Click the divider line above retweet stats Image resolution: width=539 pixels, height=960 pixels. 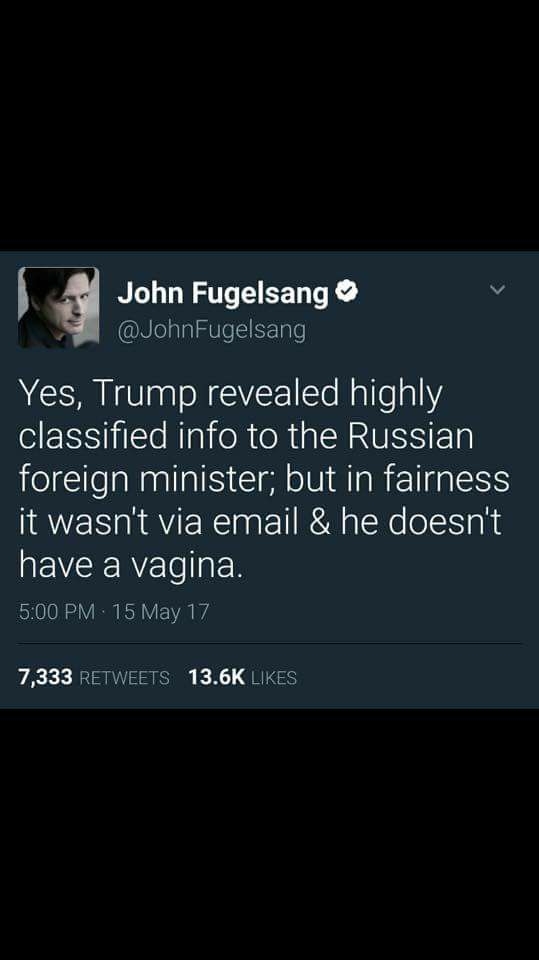[270, 643]
